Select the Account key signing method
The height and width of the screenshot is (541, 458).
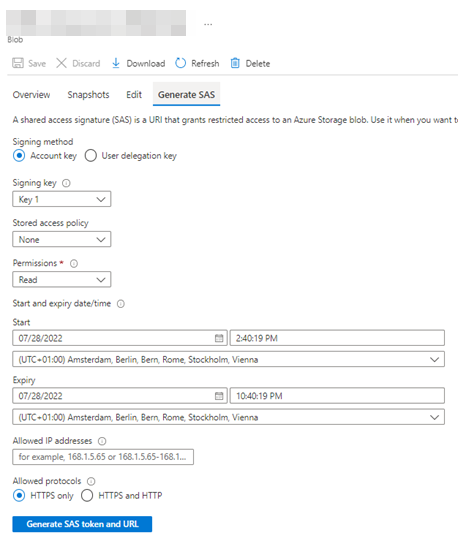(19, 156)
